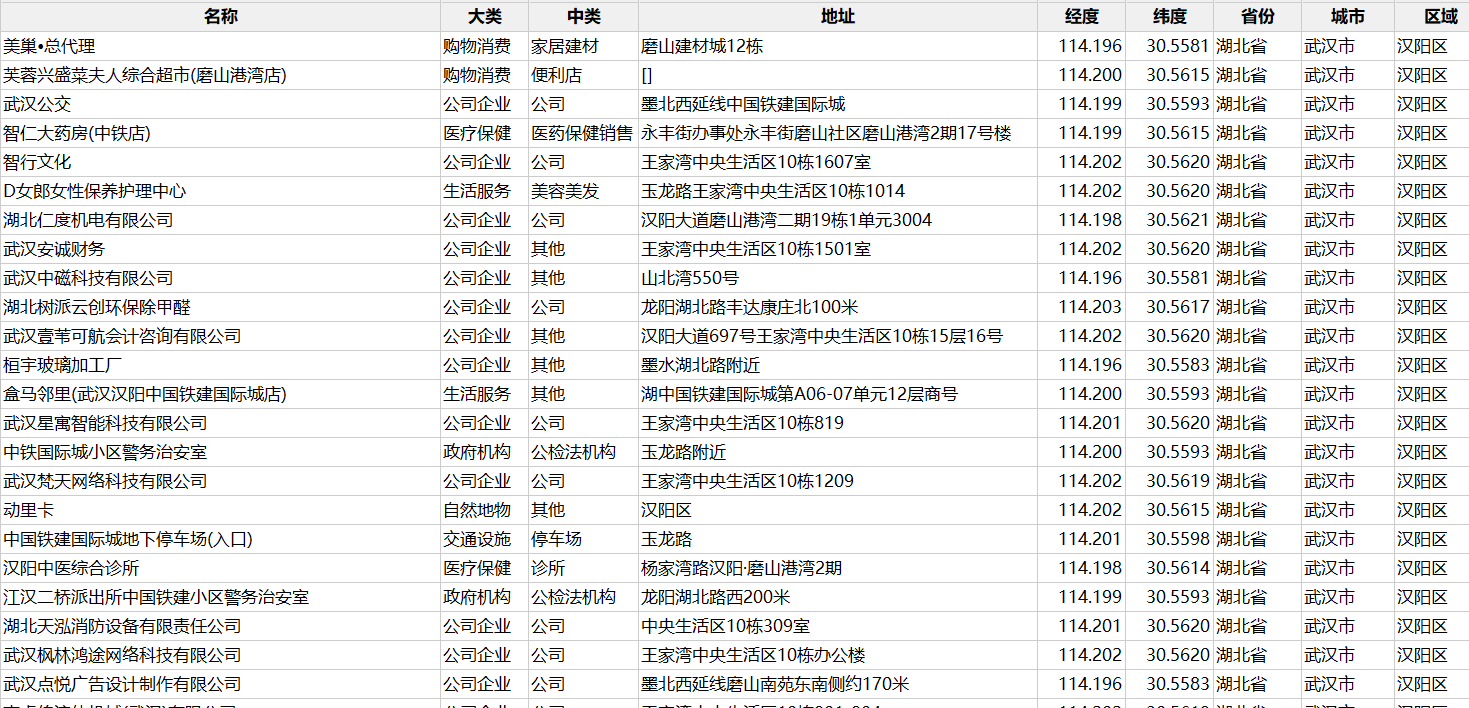Click the address 墨北西延线磨山南苑东南侧约170米
Viewport: 1469px width, 708px height.
pos(838,684)
